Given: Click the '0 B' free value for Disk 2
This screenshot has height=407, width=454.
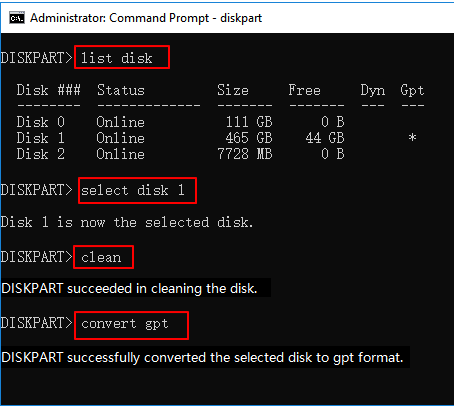Looking at the screenshot, I should [x=333, y=154].
